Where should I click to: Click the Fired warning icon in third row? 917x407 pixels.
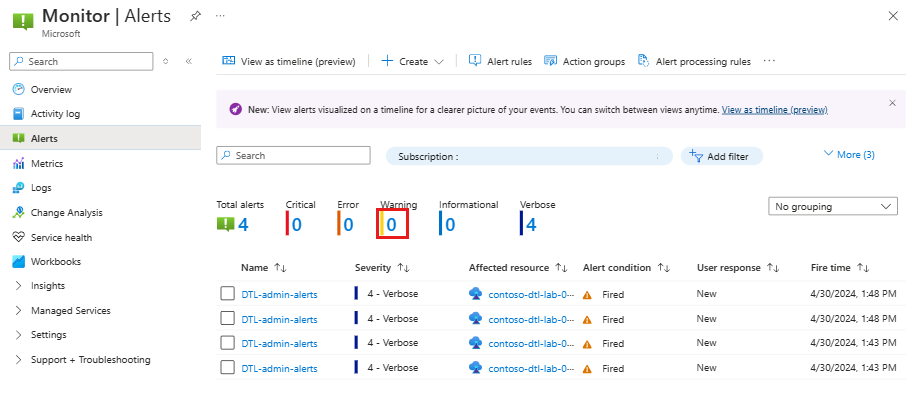(x=588, y=344)
